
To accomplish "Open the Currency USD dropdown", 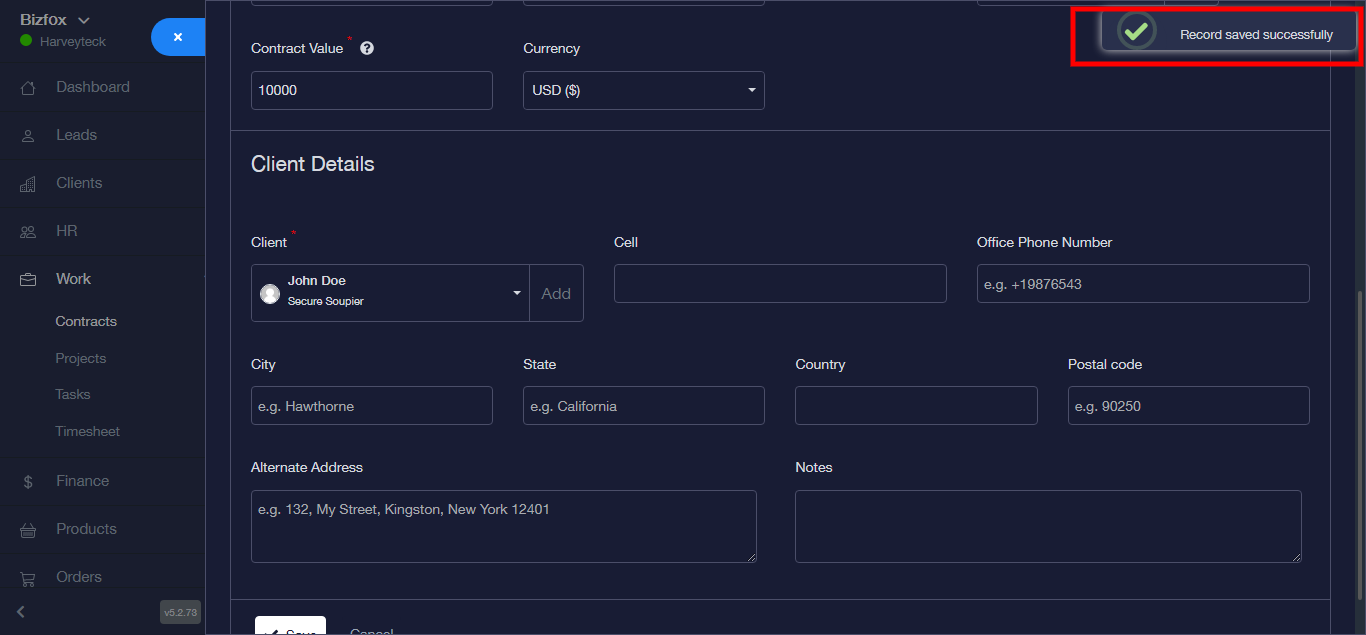I will point(643,90).
